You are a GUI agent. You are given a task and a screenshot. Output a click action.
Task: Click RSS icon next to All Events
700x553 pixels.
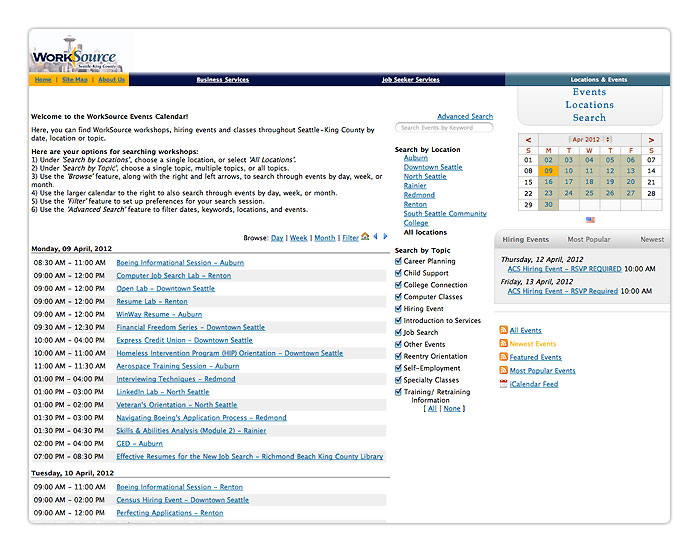tap(504, 330)
